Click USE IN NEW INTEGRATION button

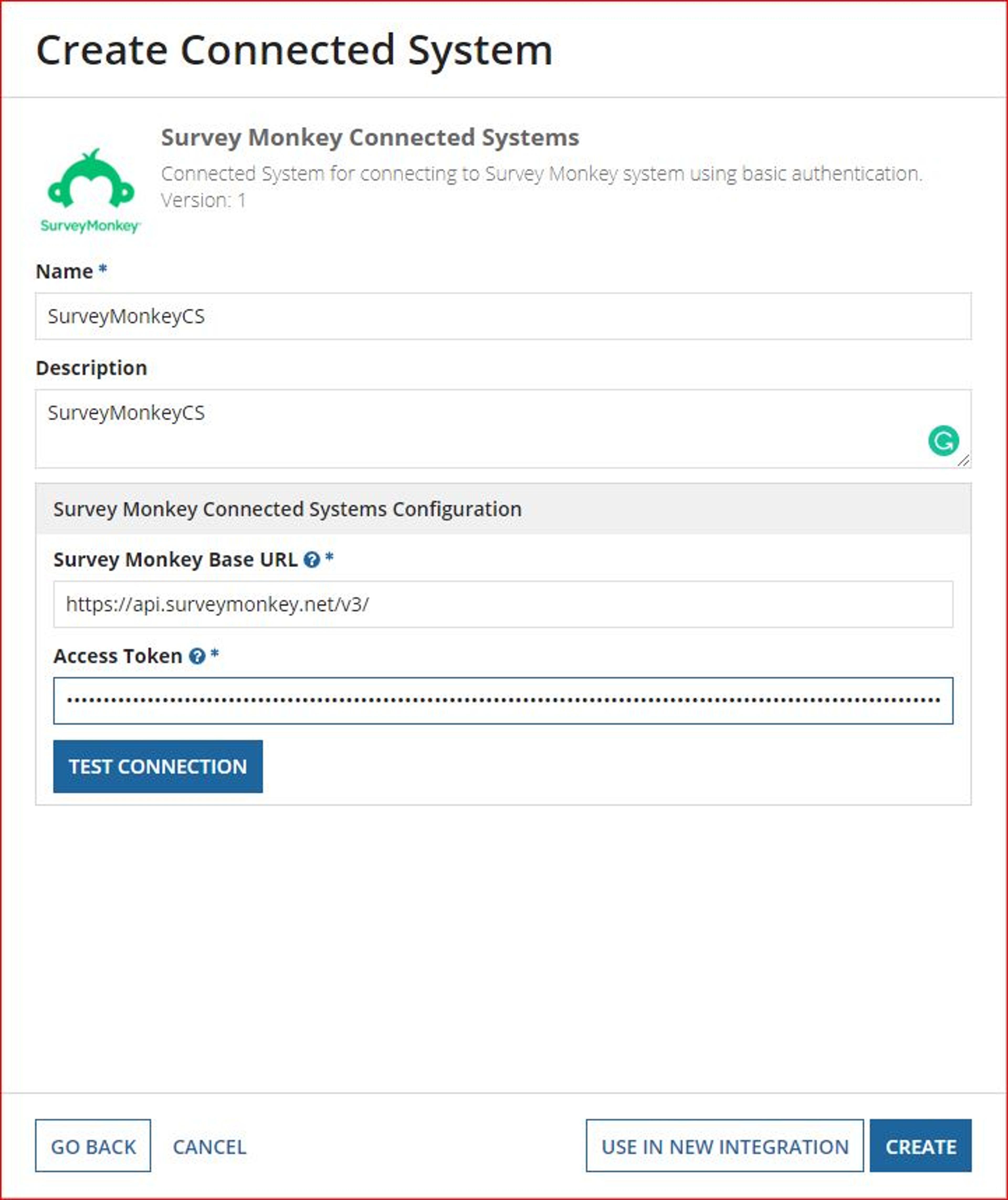pyautogui.click(x=724, y=1146)
